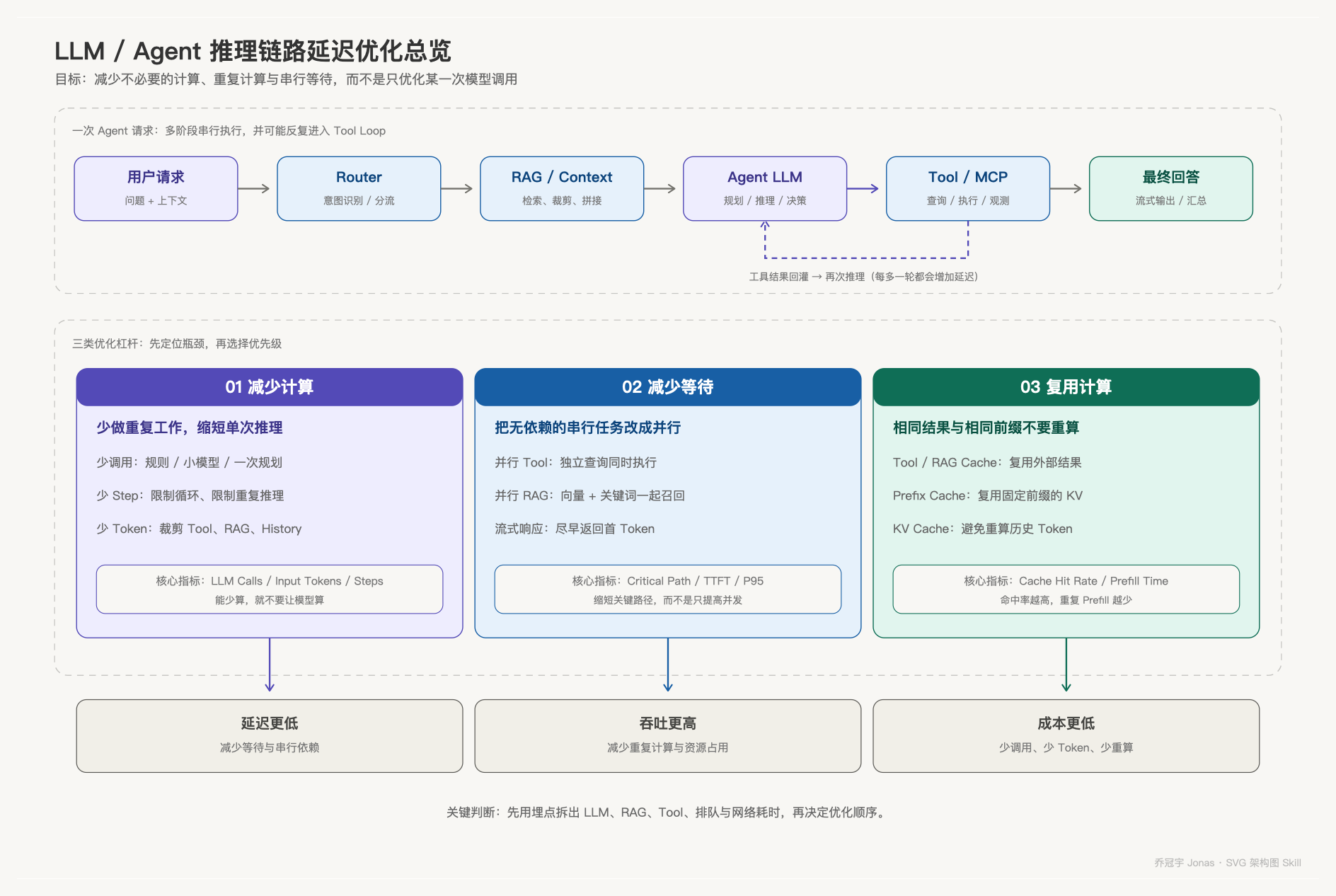
Task: Click the RAG / Context box
Action: (562, 188)
